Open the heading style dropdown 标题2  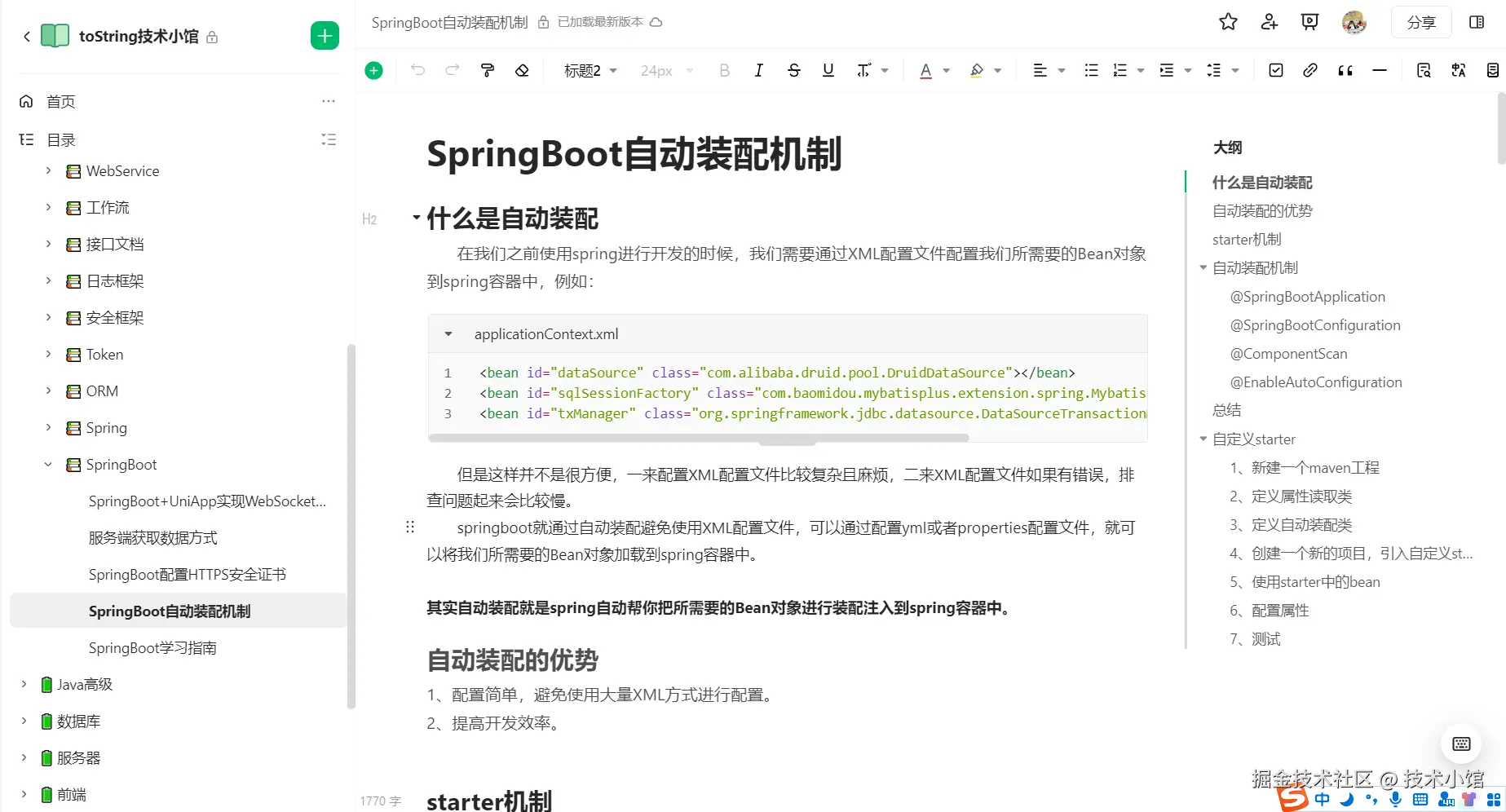point(590,71)
